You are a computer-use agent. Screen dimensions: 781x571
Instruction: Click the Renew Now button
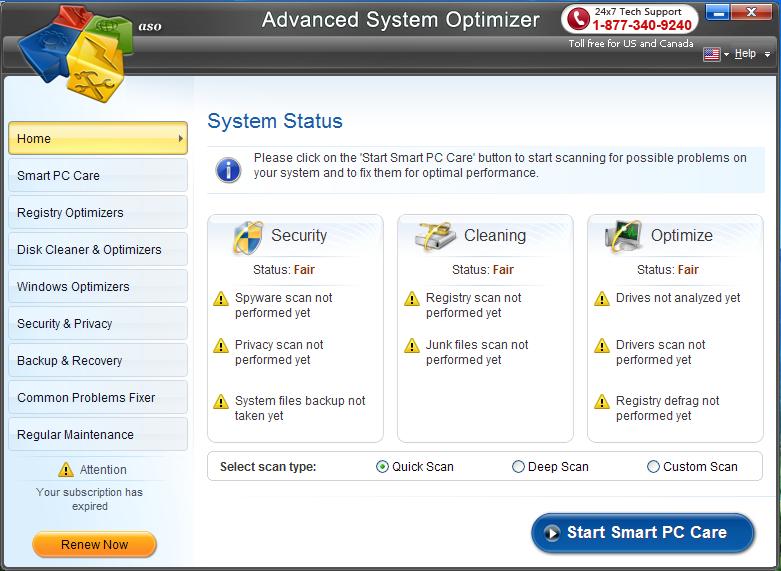pos(95,544)
